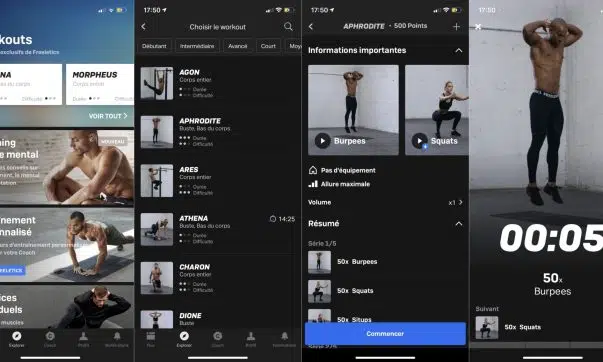Tap the CHARON workout thumbnail
Screen dimensions: 603x362
[x=157, y=278]
